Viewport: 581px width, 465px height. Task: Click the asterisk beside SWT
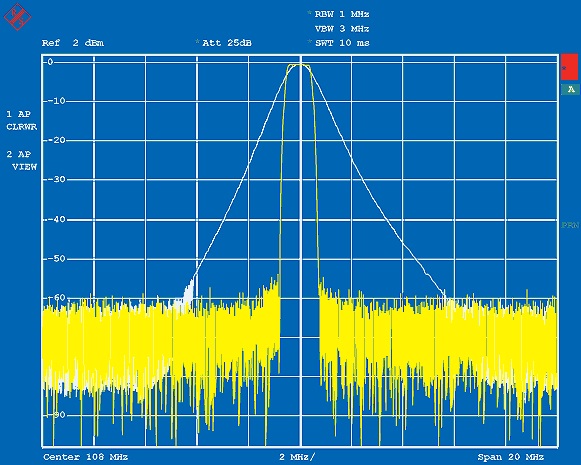(x=309, y=42)
